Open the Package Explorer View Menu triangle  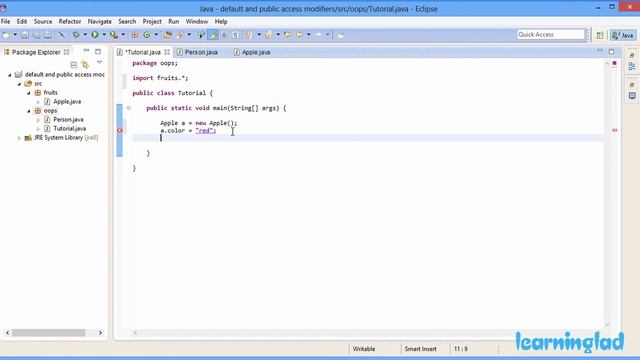point(99,63)
